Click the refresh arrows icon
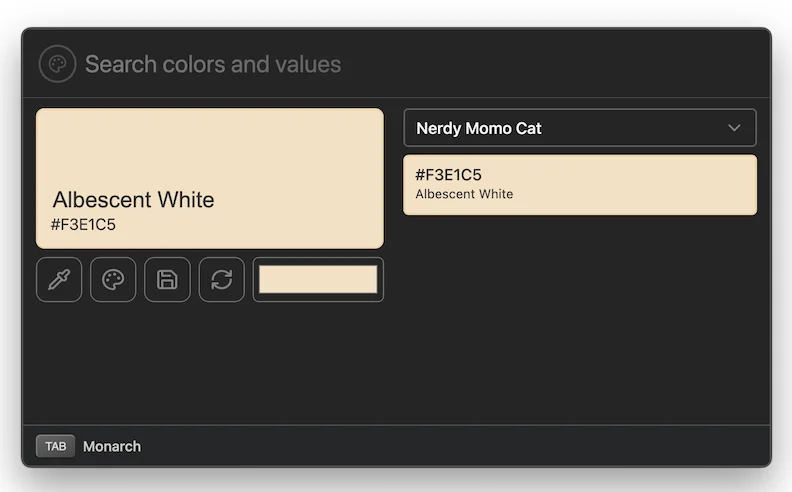 221,280
